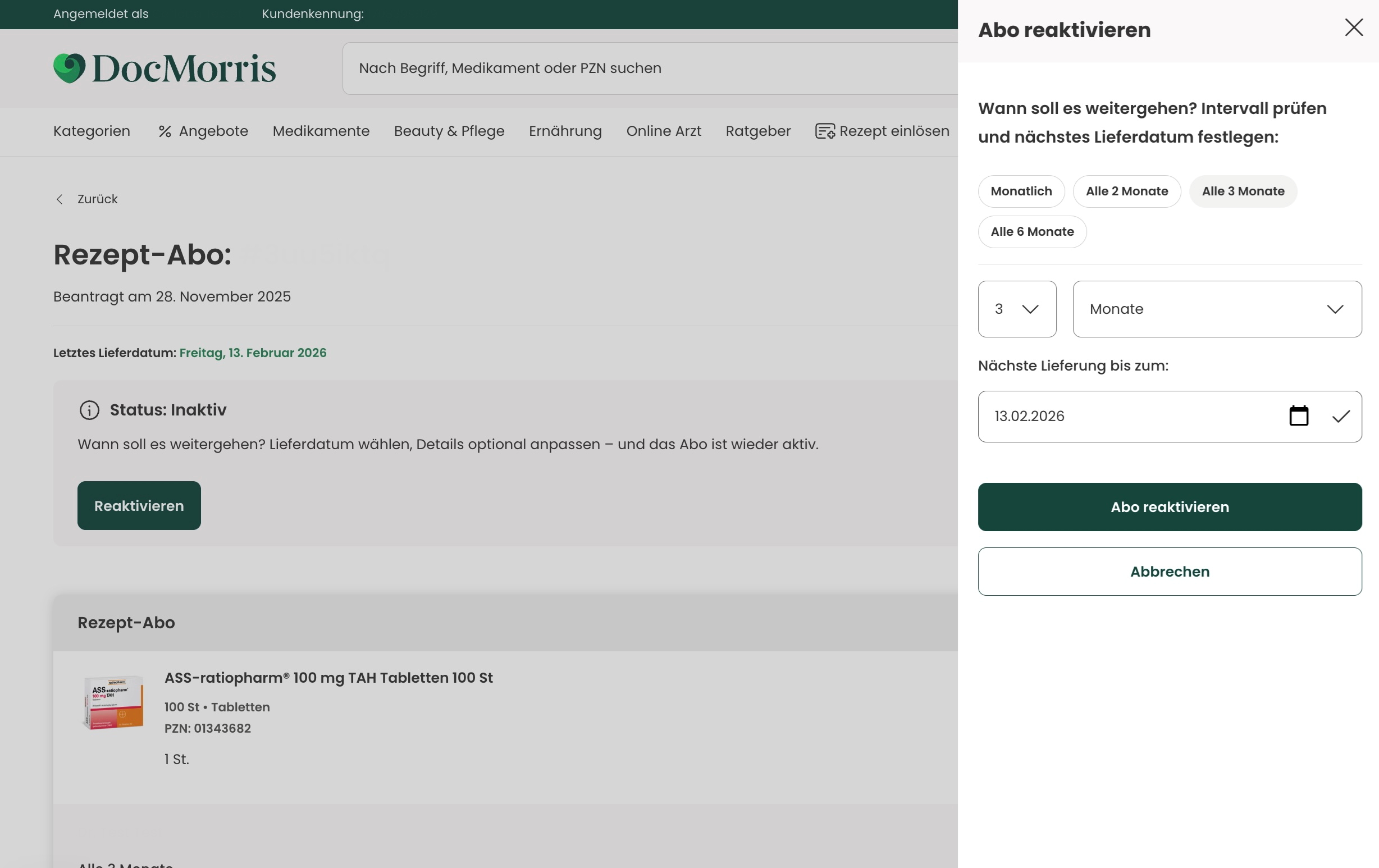Go to the Medikamente menu item
Image resolution: width=1379 pixels, height=868 pixels.
(x=321, y=131)
